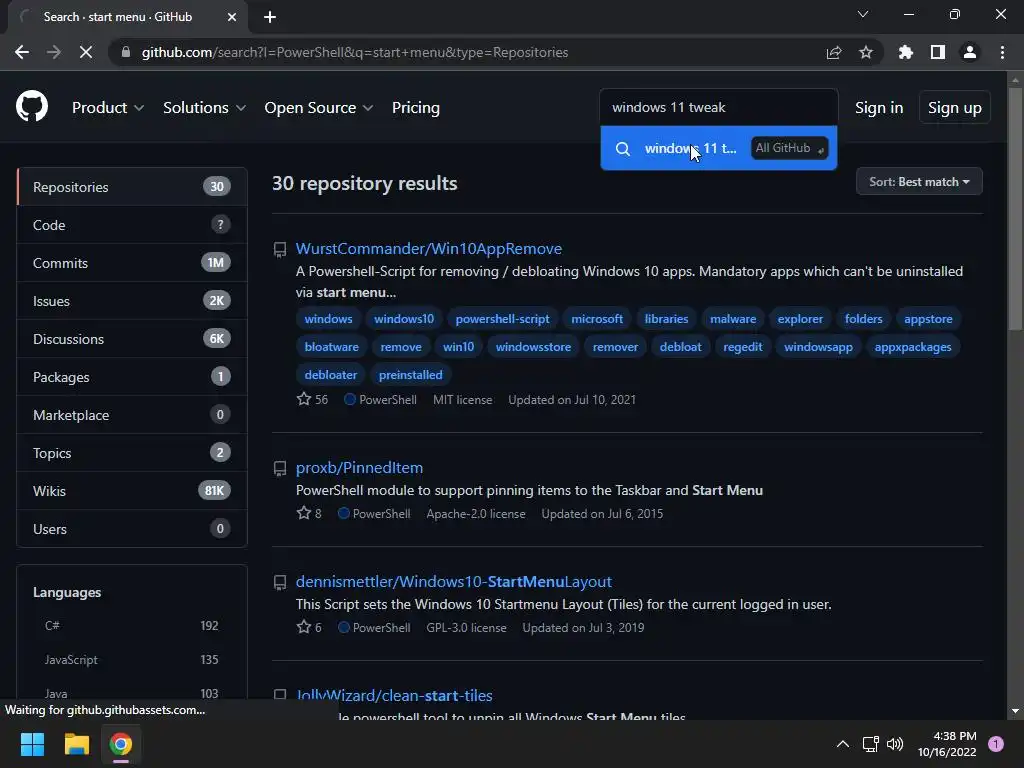1024x768 pixels.
Task: Open the GitHub home logo
Action: 32,106
